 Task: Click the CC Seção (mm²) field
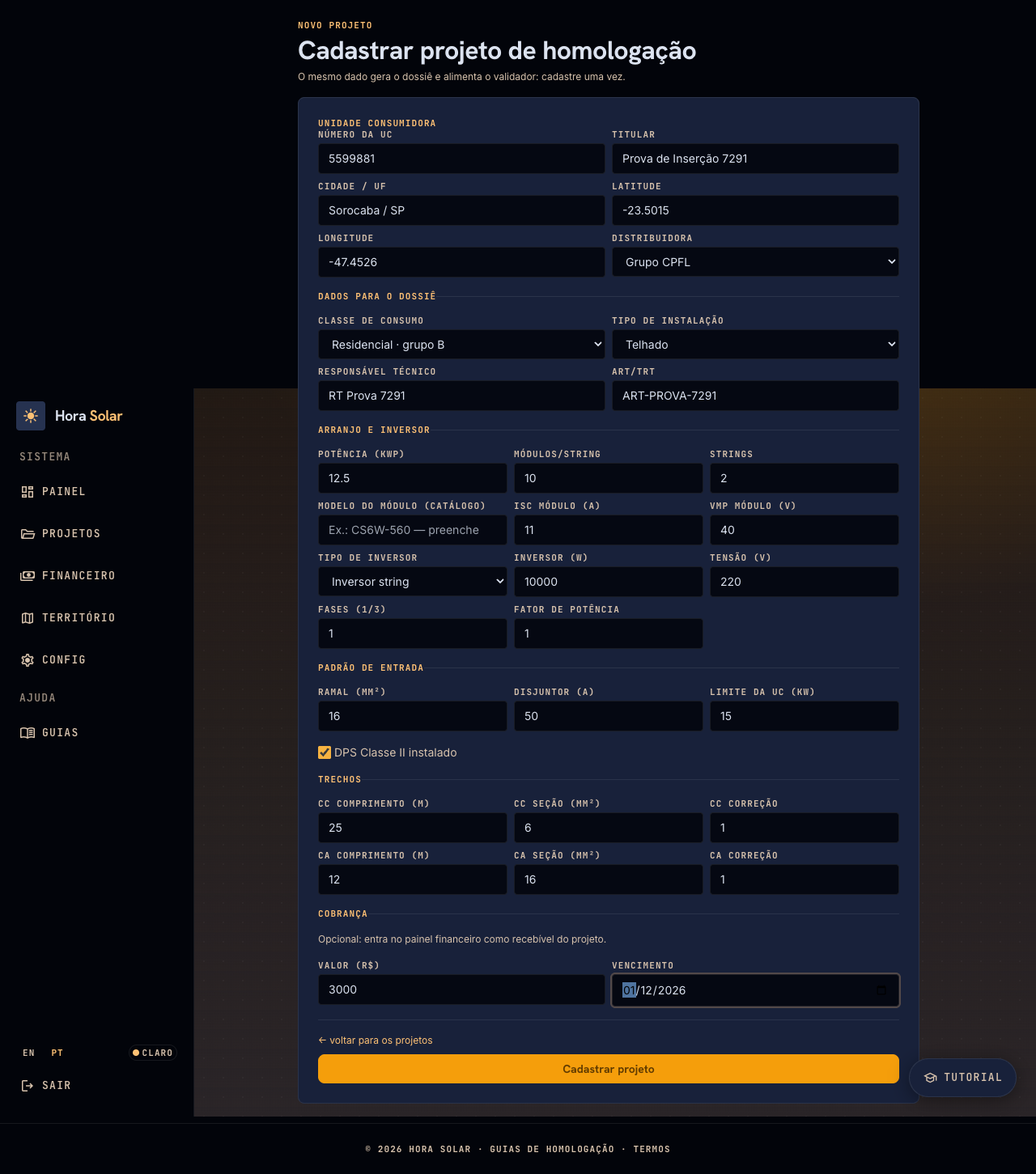tap(609, 828)
